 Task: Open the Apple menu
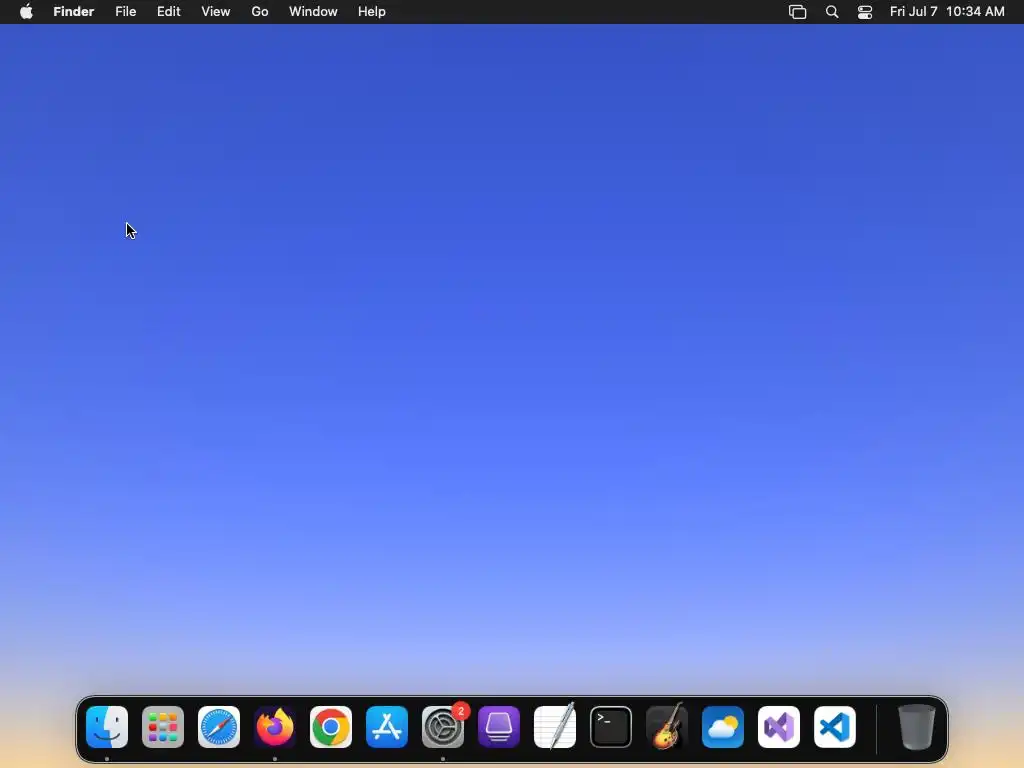[x=26, y=12]
